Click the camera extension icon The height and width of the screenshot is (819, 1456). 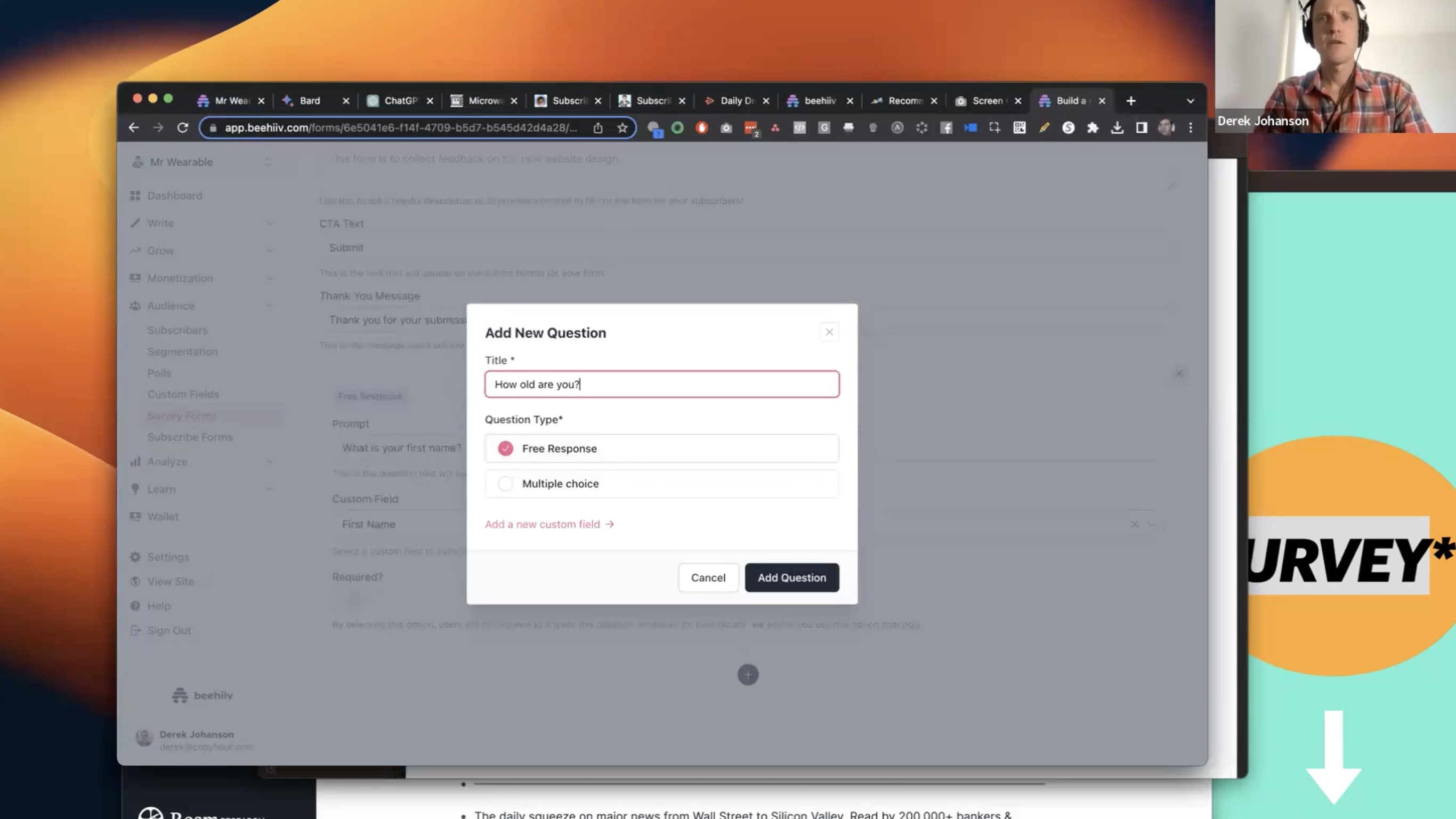(726, 128)
